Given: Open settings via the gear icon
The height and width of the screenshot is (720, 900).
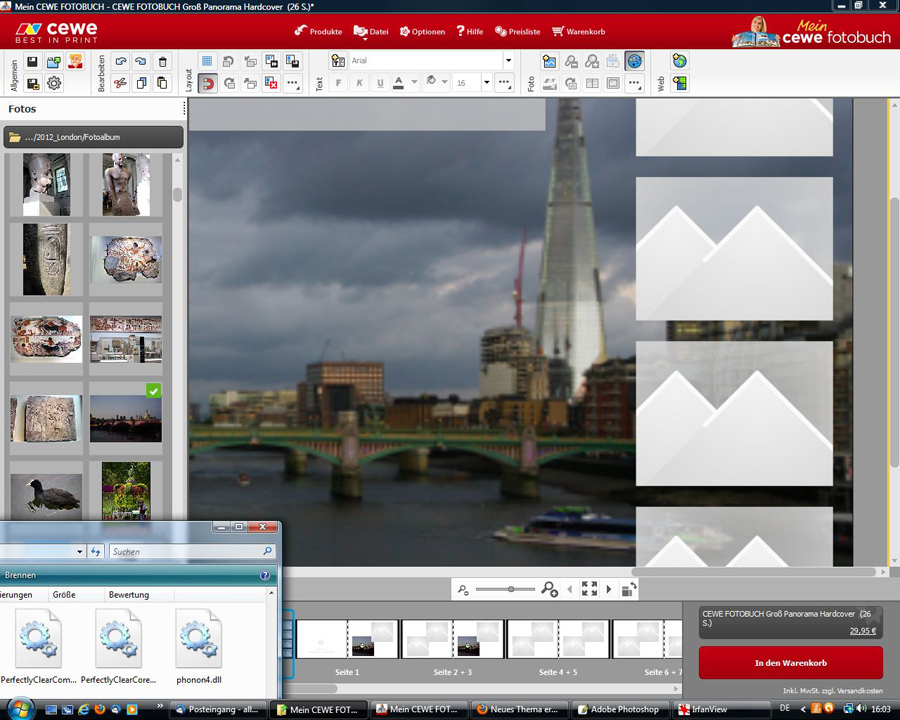Looking at the screenshot, I should (x=54, y=83).
